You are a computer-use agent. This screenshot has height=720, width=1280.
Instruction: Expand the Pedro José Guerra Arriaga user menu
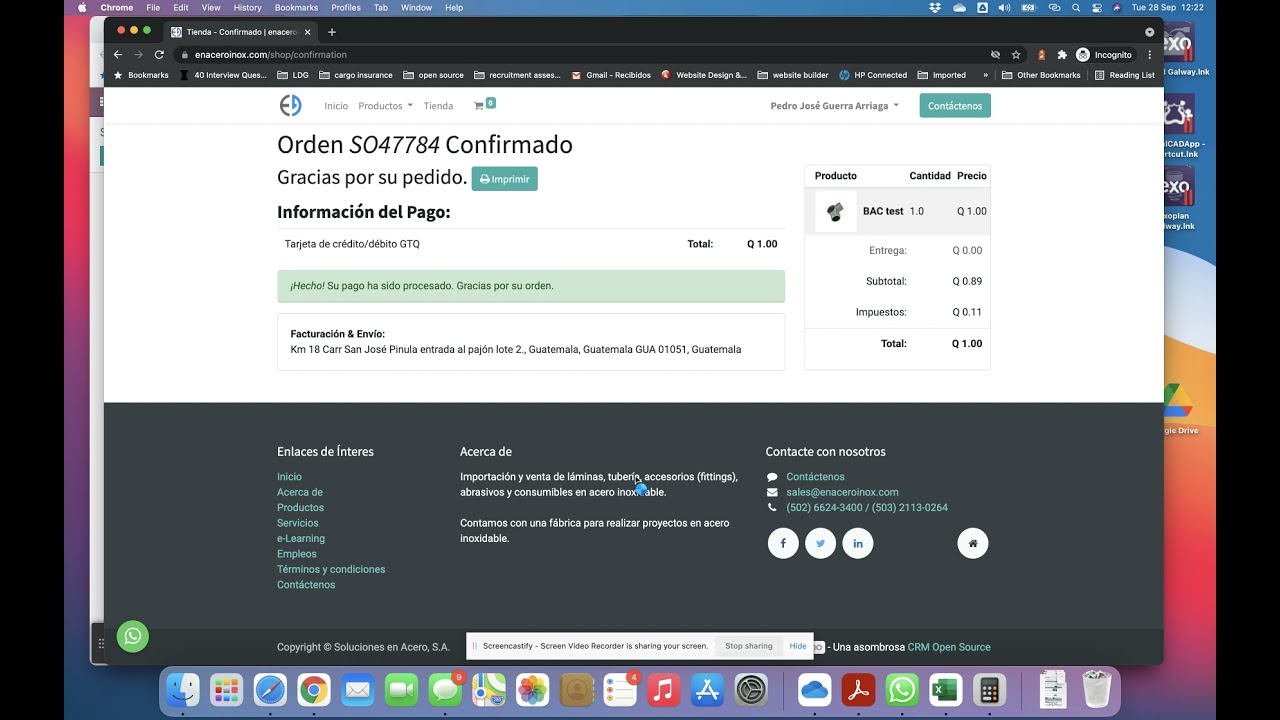[834, 106]
